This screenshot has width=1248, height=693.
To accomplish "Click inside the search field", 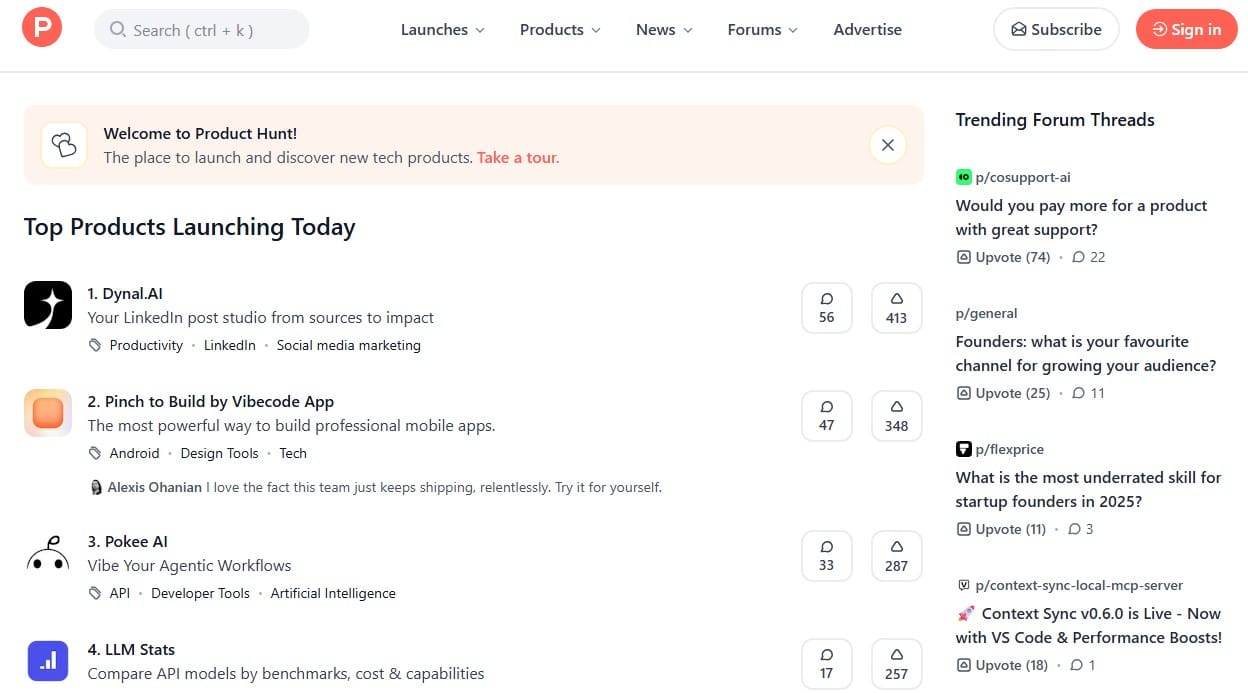I will [x=201, y=29].
